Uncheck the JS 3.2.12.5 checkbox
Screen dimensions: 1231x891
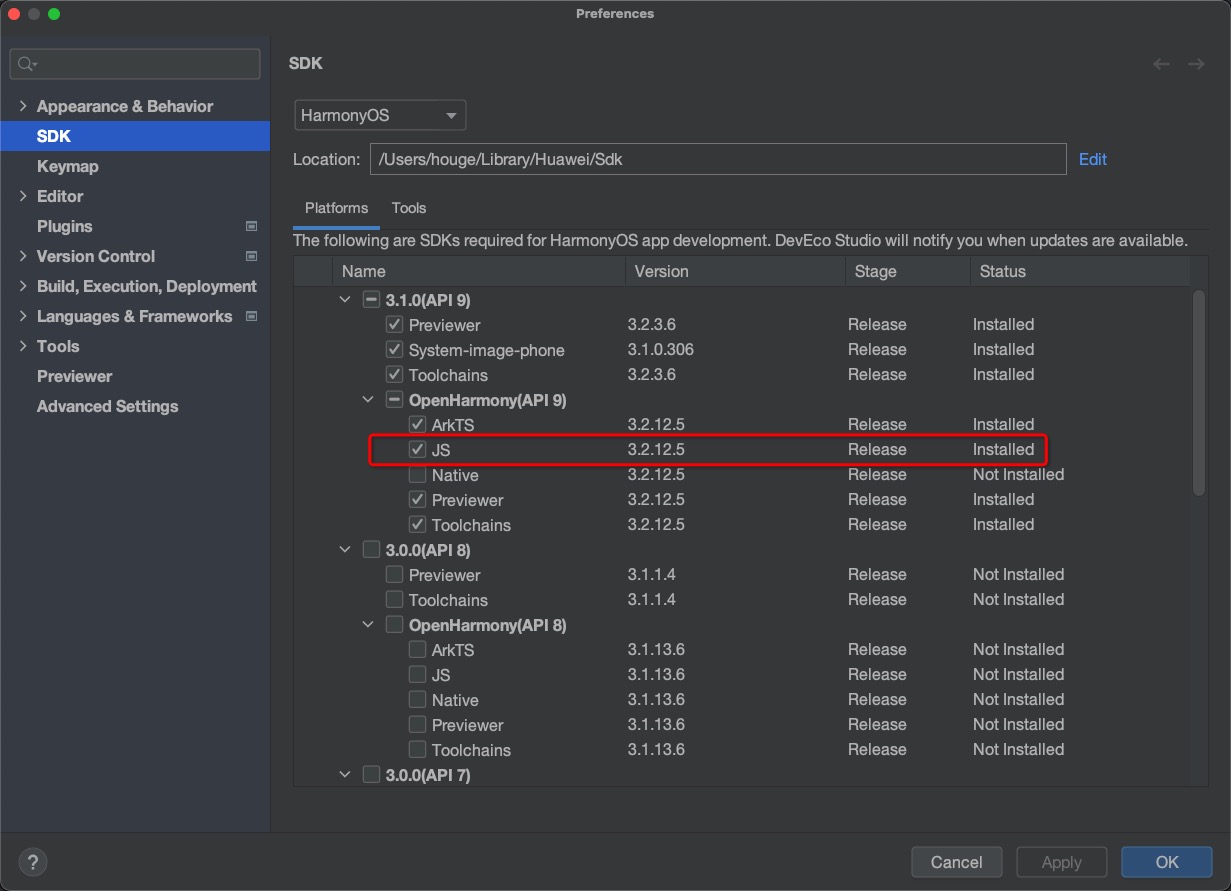(x=417, y=450)
